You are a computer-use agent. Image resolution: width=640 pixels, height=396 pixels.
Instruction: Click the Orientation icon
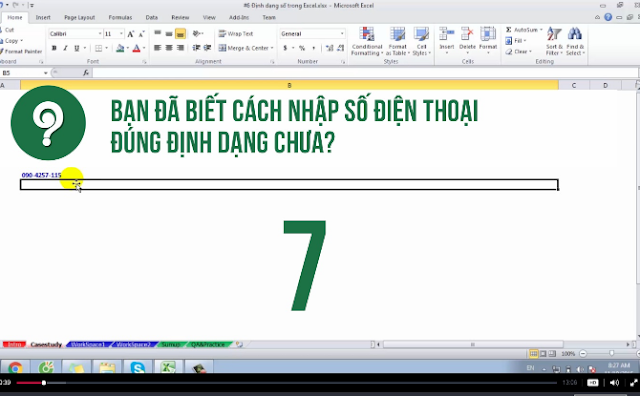(x=197, y=33)
